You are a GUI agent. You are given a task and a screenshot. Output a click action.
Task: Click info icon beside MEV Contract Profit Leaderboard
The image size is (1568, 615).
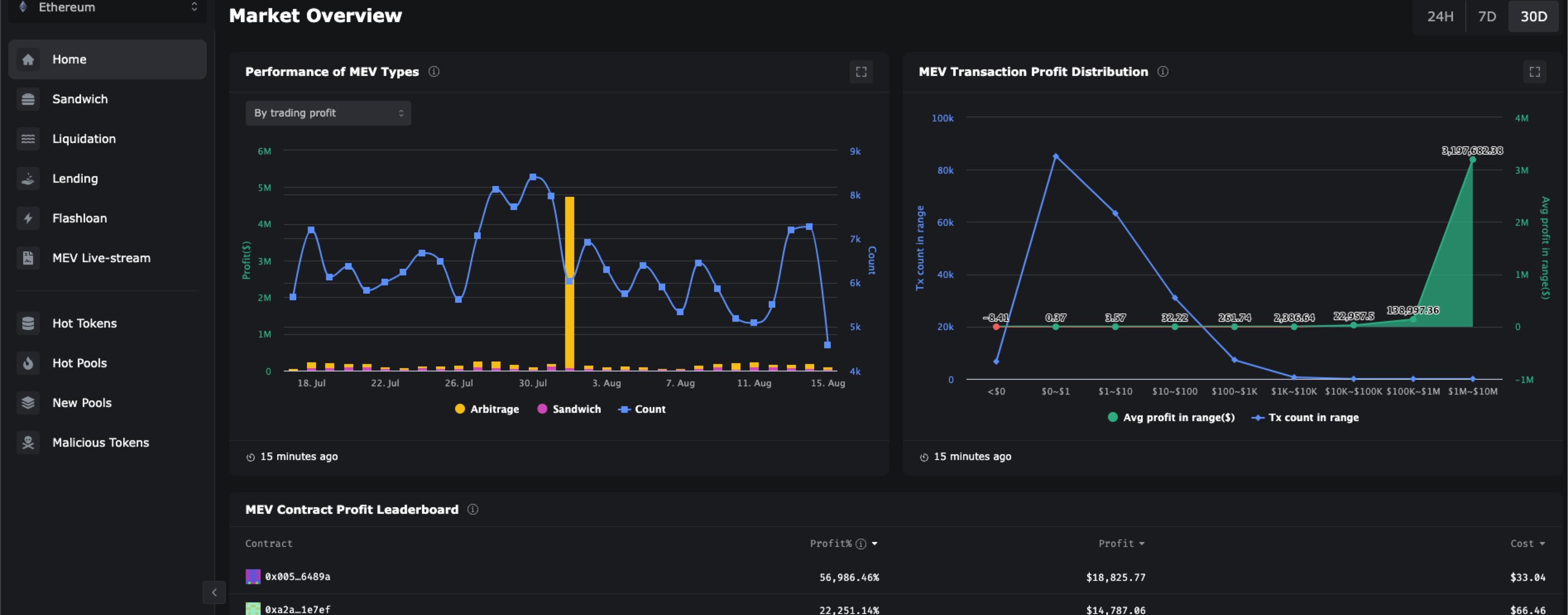click(472, 509)
